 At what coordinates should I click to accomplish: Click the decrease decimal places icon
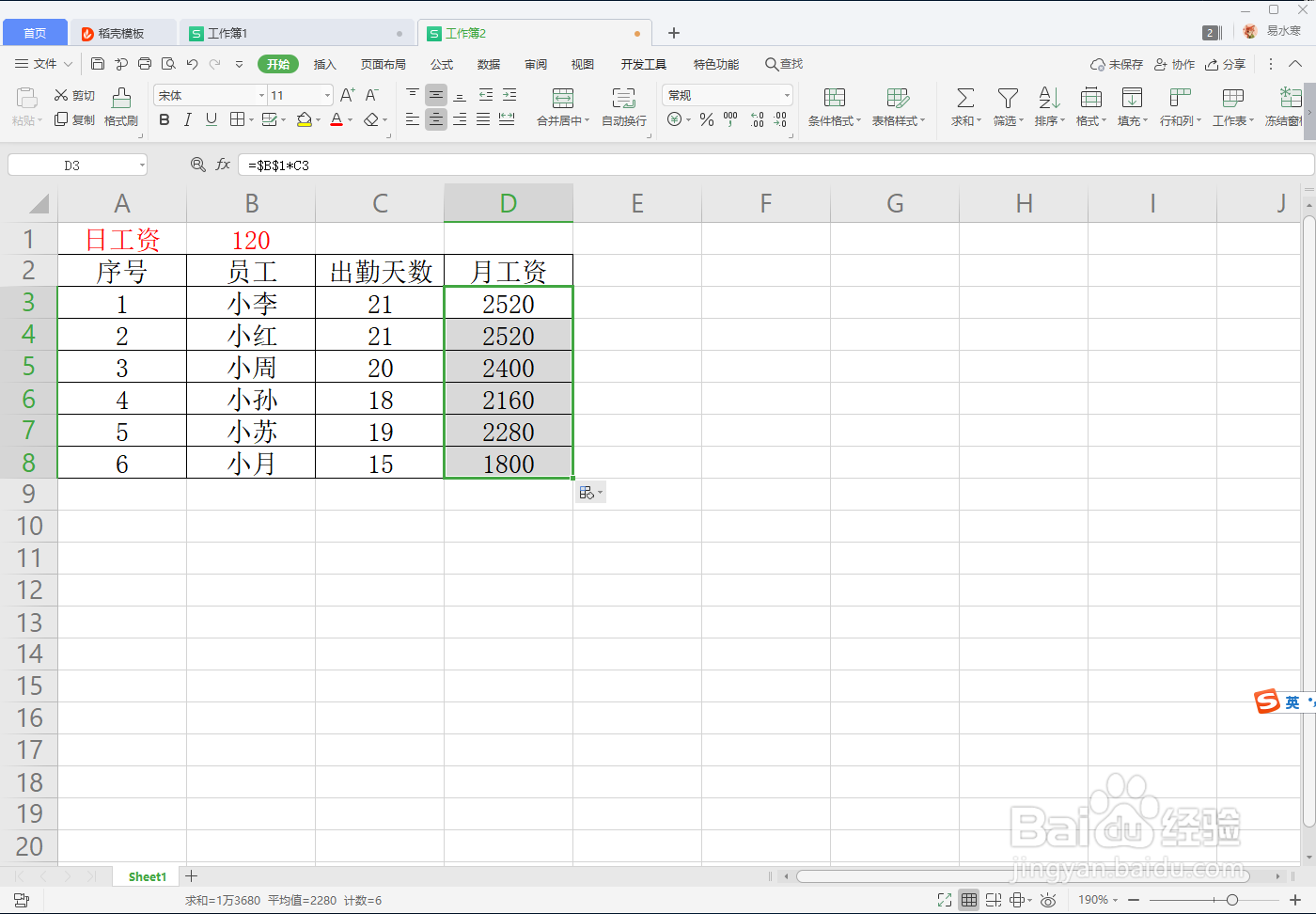[x=780, y=119]
